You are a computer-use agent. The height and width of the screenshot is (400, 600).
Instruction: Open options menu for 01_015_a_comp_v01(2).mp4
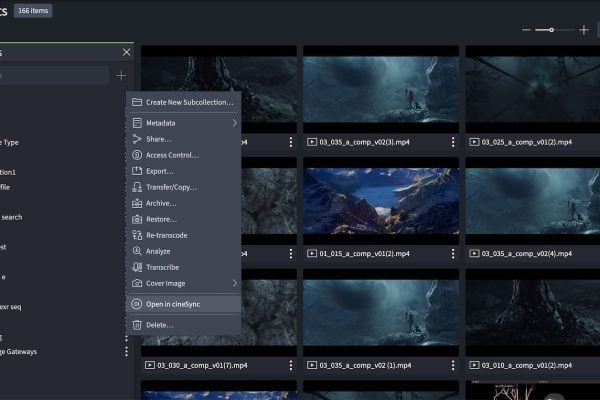(453, 254)
